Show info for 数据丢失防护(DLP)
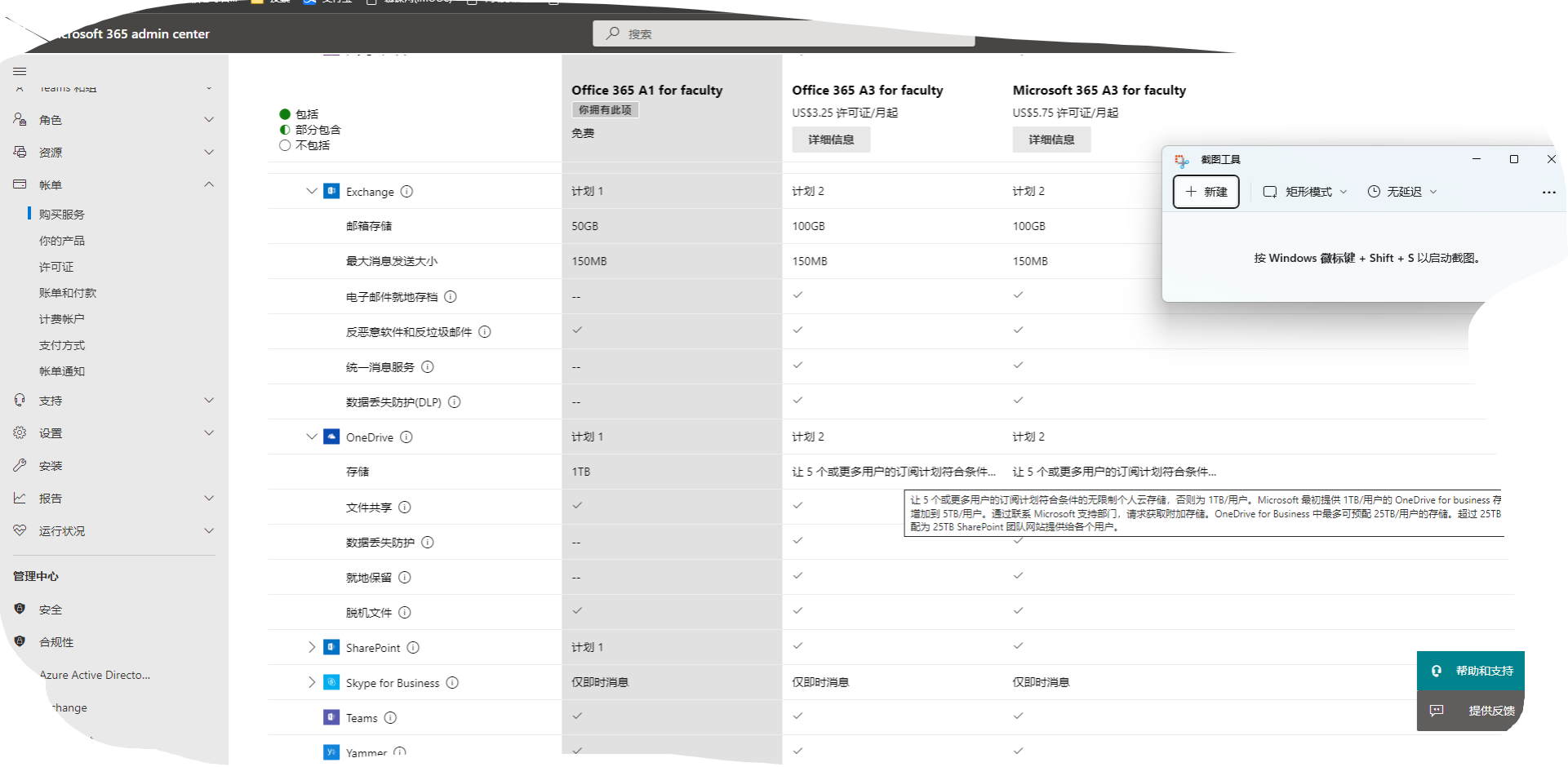The width and height of the screenshot is (1568, 767). pos(455,402)
